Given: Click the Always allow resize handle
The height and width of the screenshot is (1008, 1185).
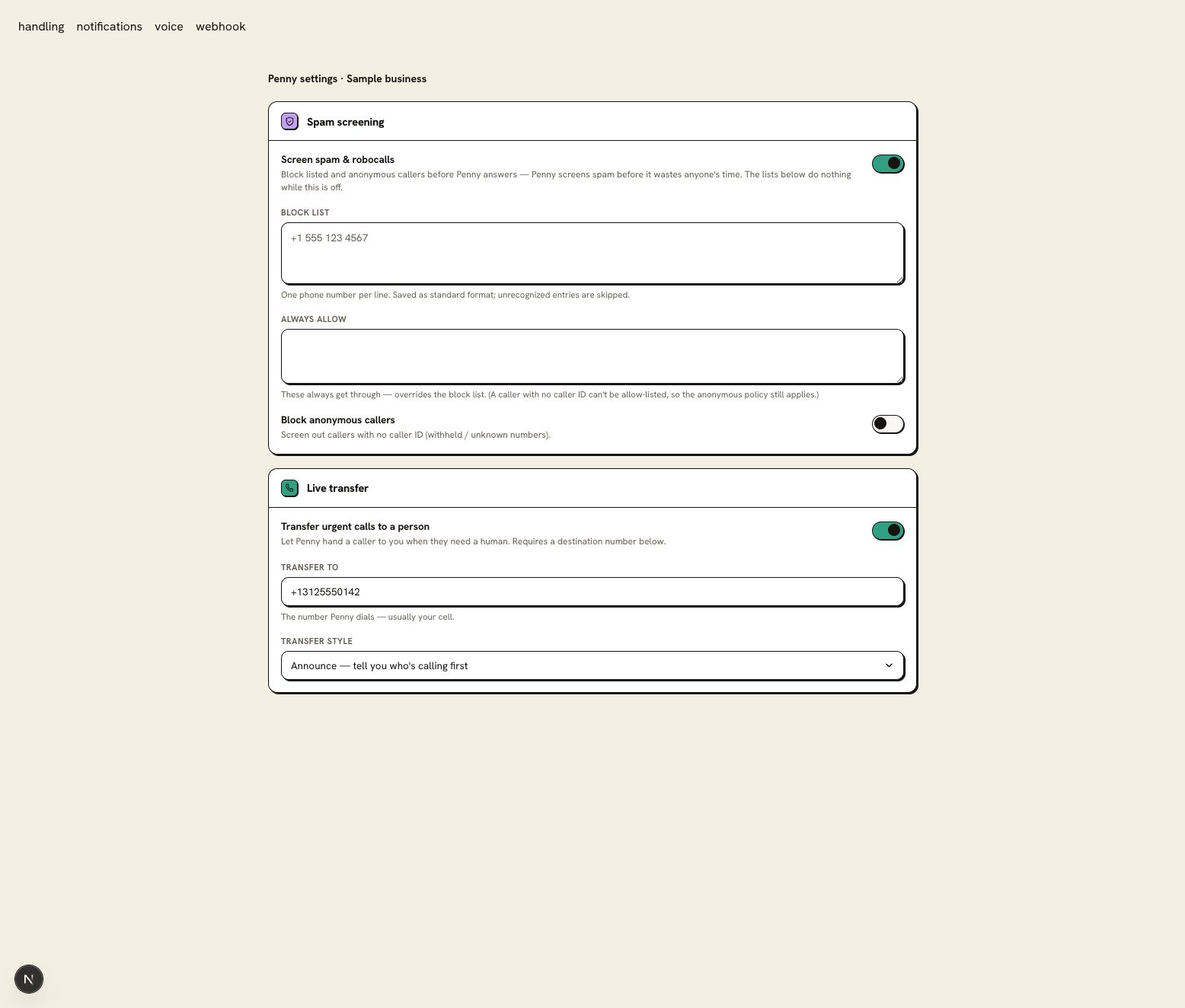Looking at the screenshot, I should coord(899,379).
